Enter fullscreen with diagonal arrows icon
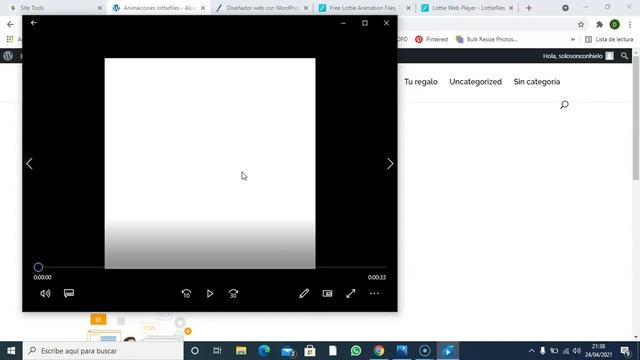This screenshot has width=640, height=360. (x=351, y=293)
